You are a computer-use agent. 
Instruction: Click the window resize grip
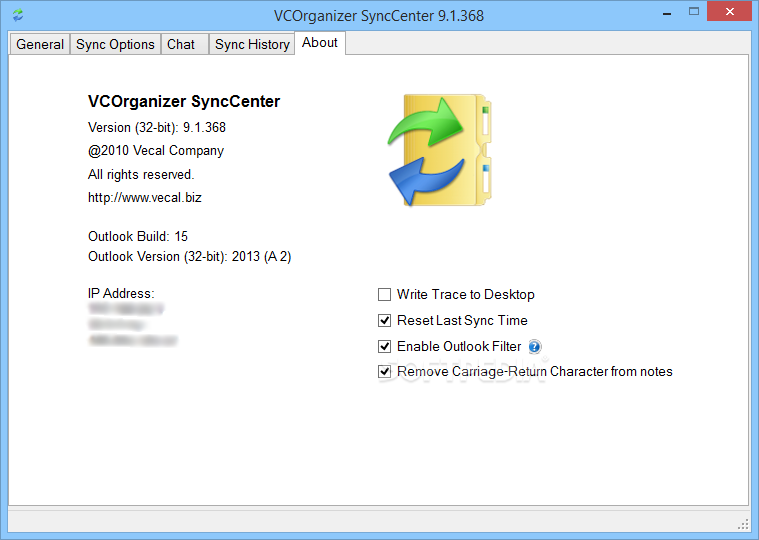743,525
